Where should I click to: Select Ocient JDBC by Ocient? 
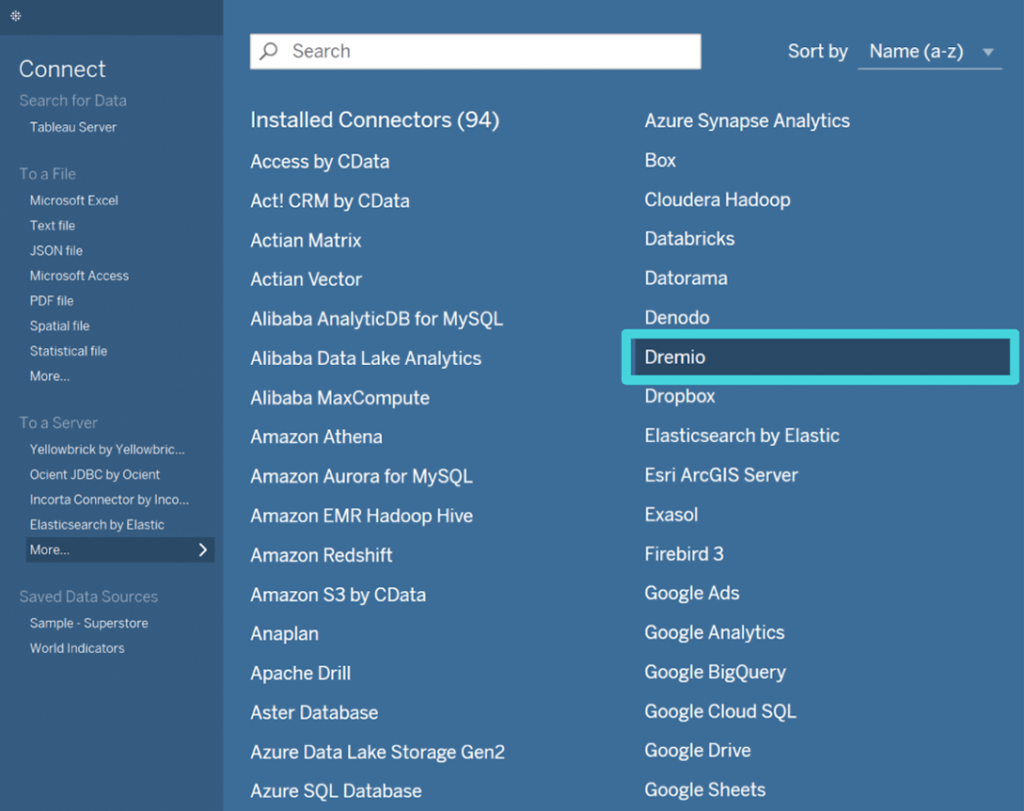point(95,475)
